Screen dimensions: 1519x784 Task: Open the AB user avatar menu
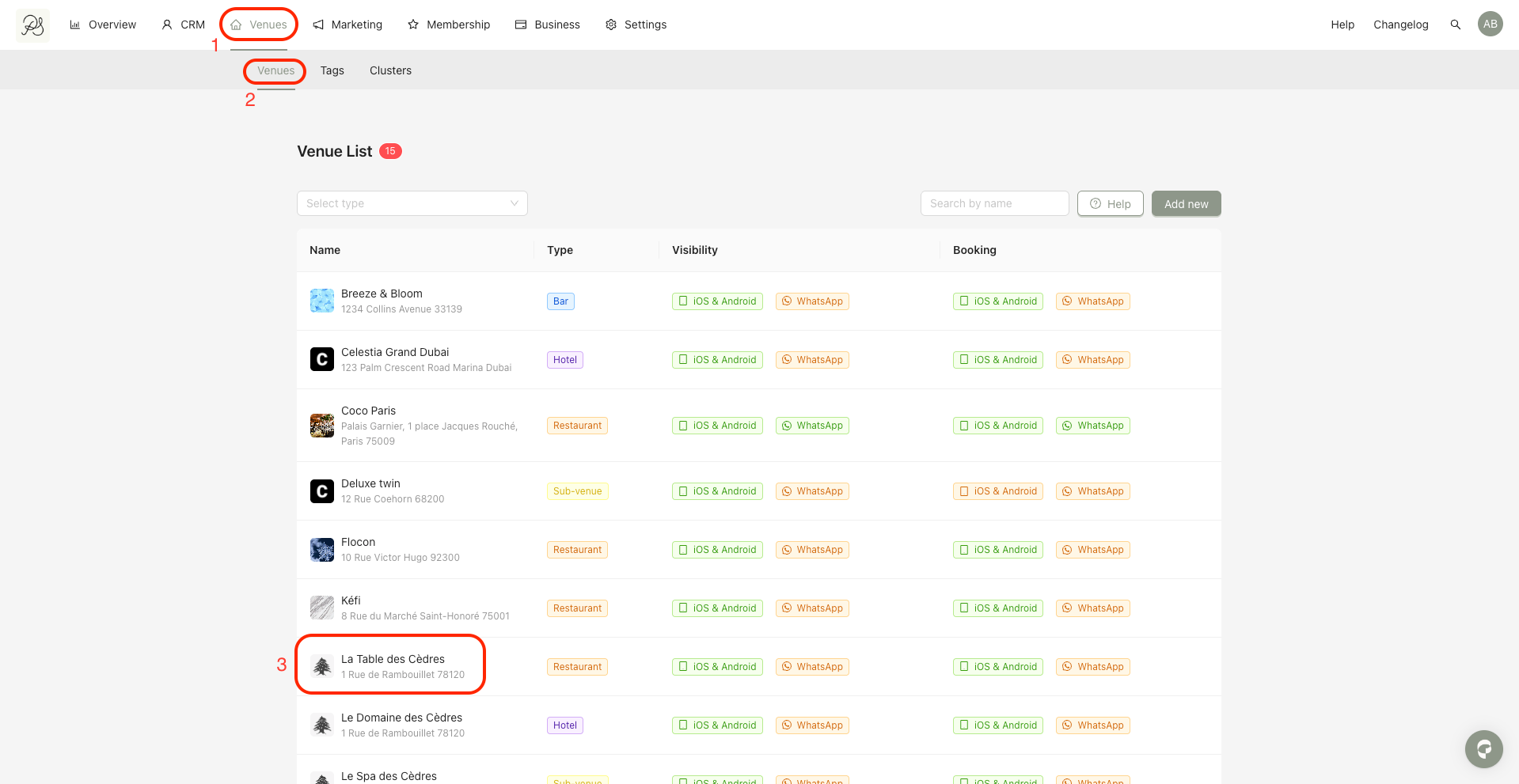[1490, 24]
